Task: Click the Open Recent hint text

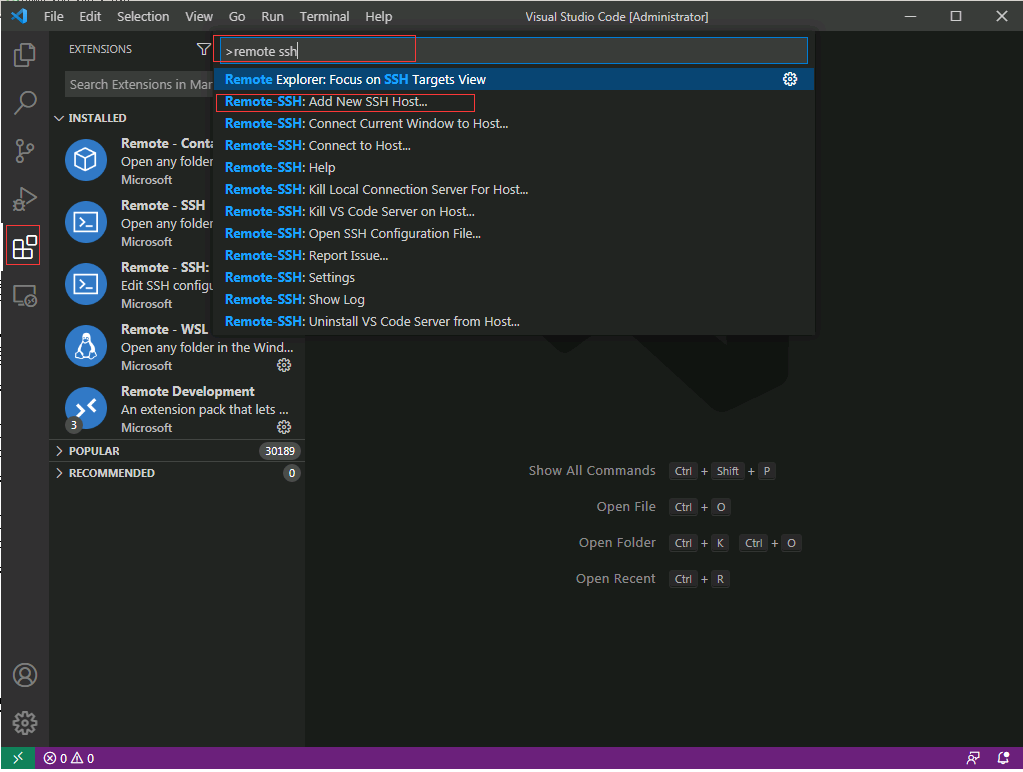Action: coord(615,578)
